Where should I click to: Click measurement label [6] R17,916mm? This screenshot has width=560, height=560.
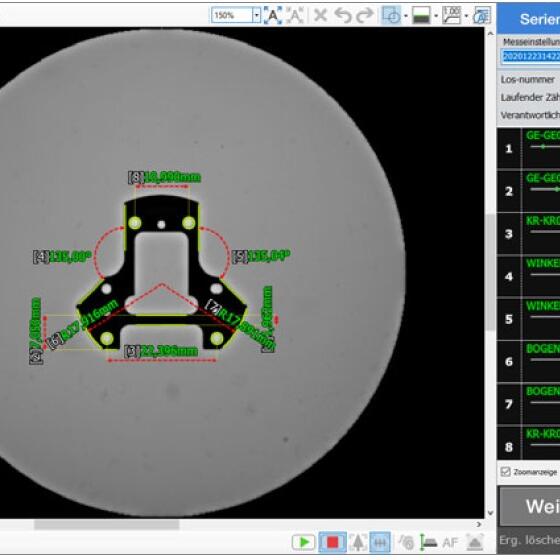tap(82, 325)
